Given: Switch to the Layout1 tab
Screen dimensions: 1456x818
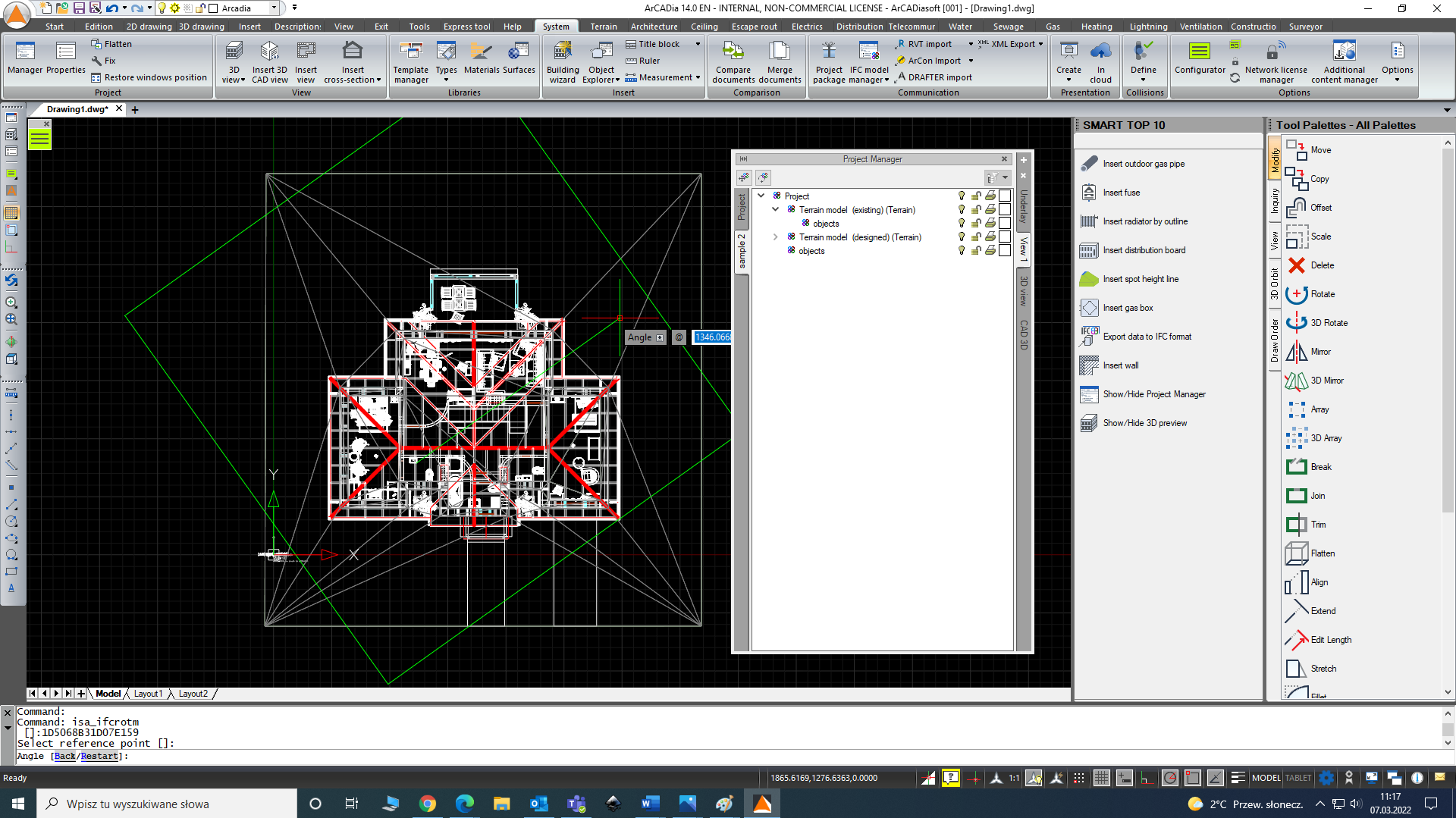Looking at the screenshot, I should point(149,693).
